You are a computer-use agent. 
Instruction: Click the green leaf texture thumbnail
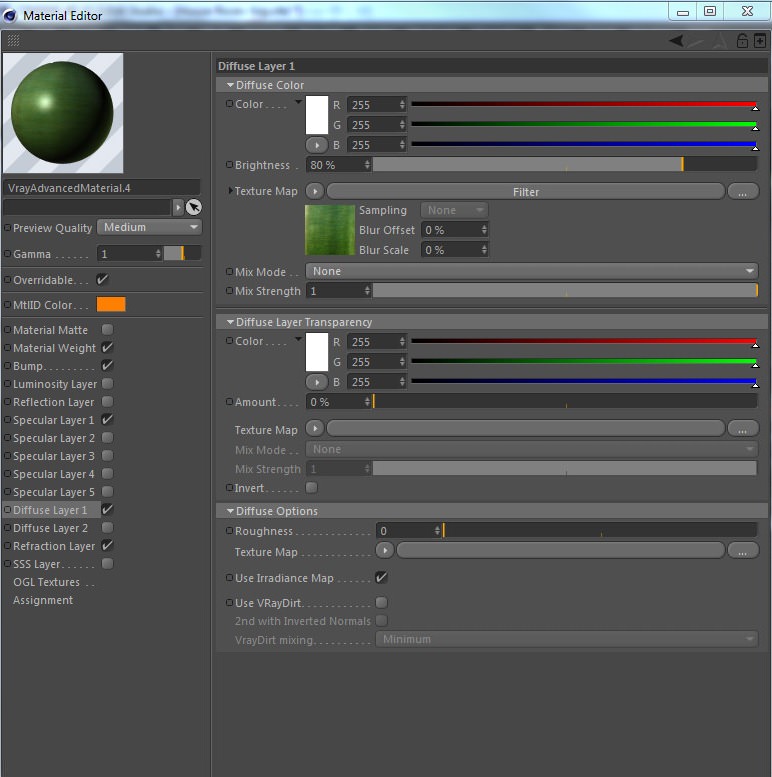click(x=330, y=230)
